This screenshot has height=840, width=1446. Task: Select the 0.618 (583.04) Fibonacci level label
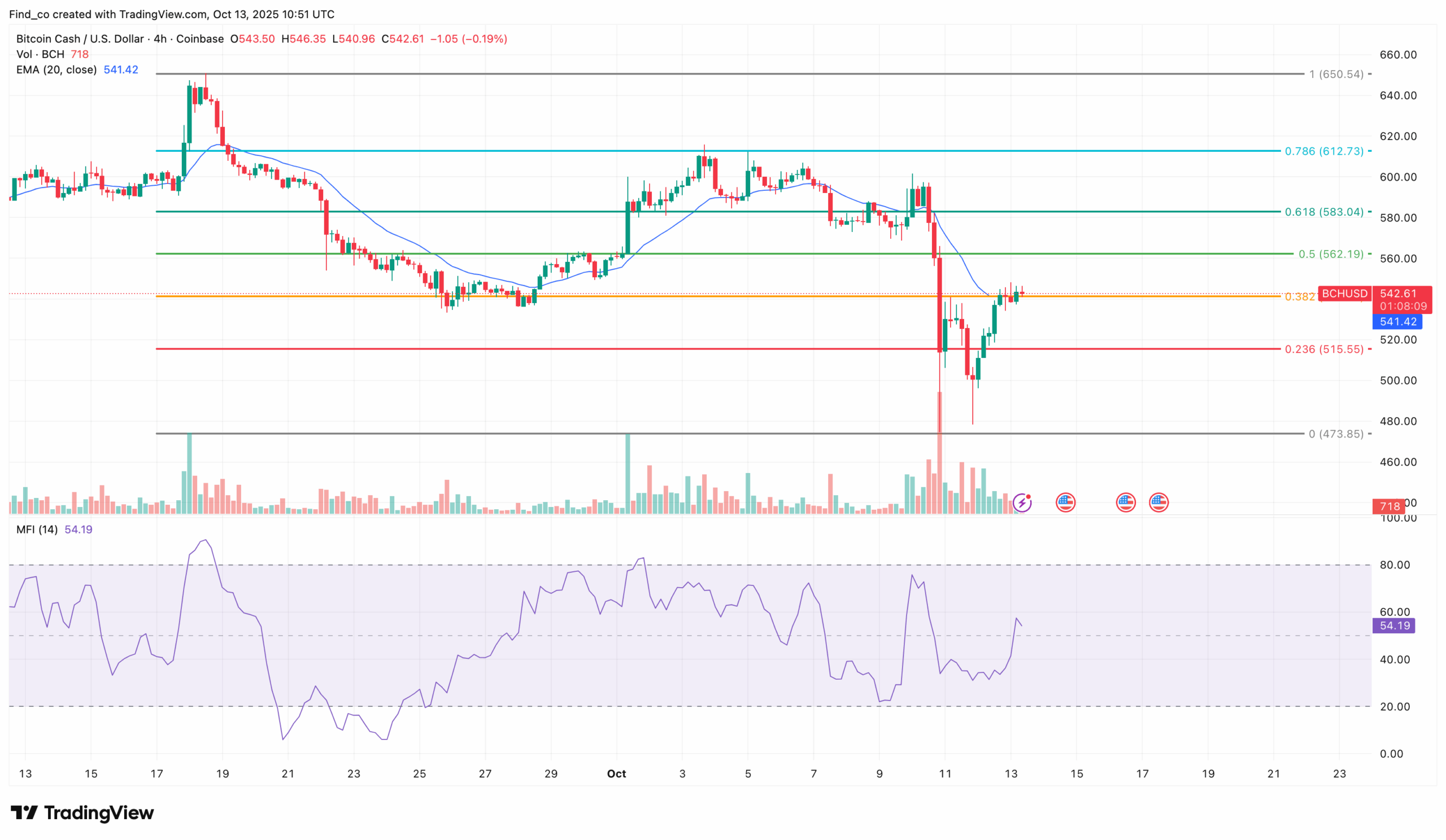pos(1324,212)
